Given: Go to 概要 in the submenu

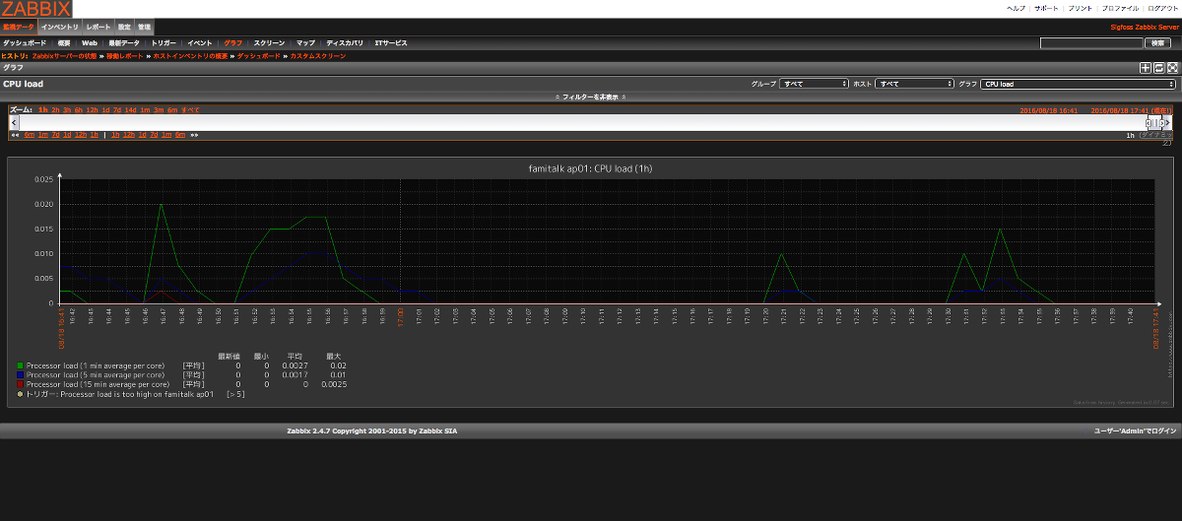Looking at the screenshot, I should click(x=64, y=44).
